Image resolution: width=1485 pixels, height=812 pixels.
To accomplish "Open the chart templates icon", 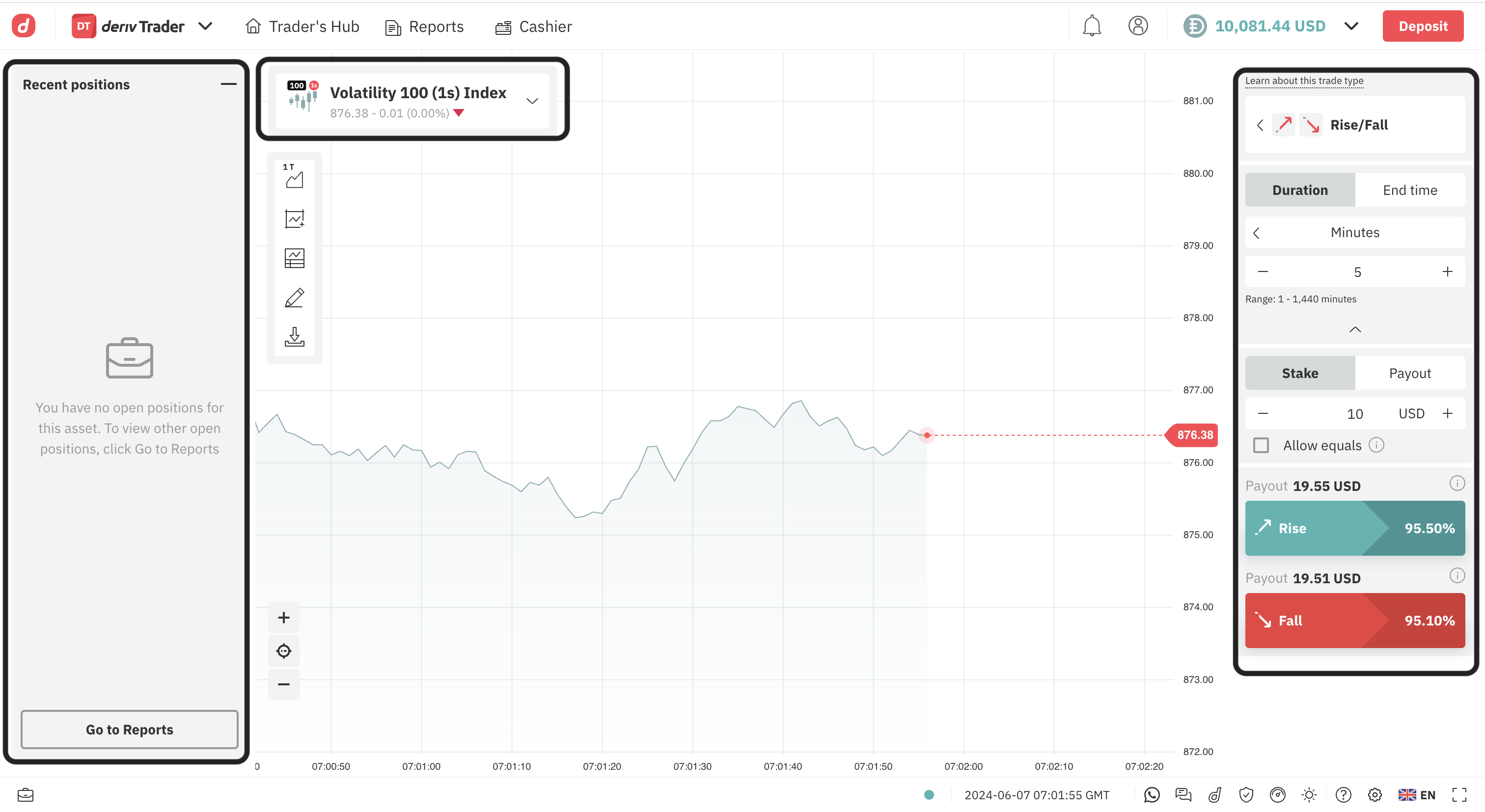I will tap(294, 258).
